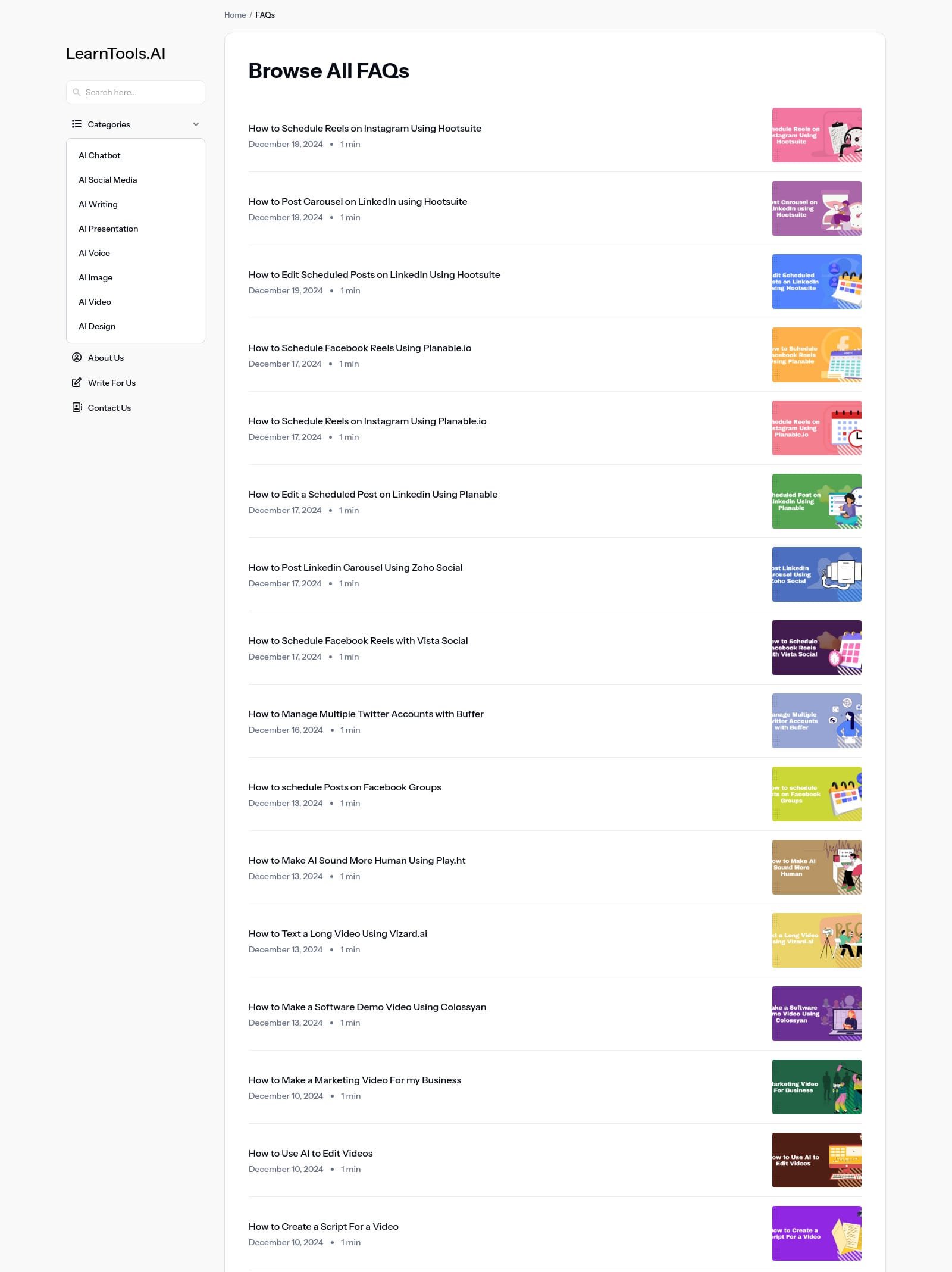Click the 'How to Create a Script For a Video' thumbnail
This screenshot has width=952, height=1272.
point(816,1233)
